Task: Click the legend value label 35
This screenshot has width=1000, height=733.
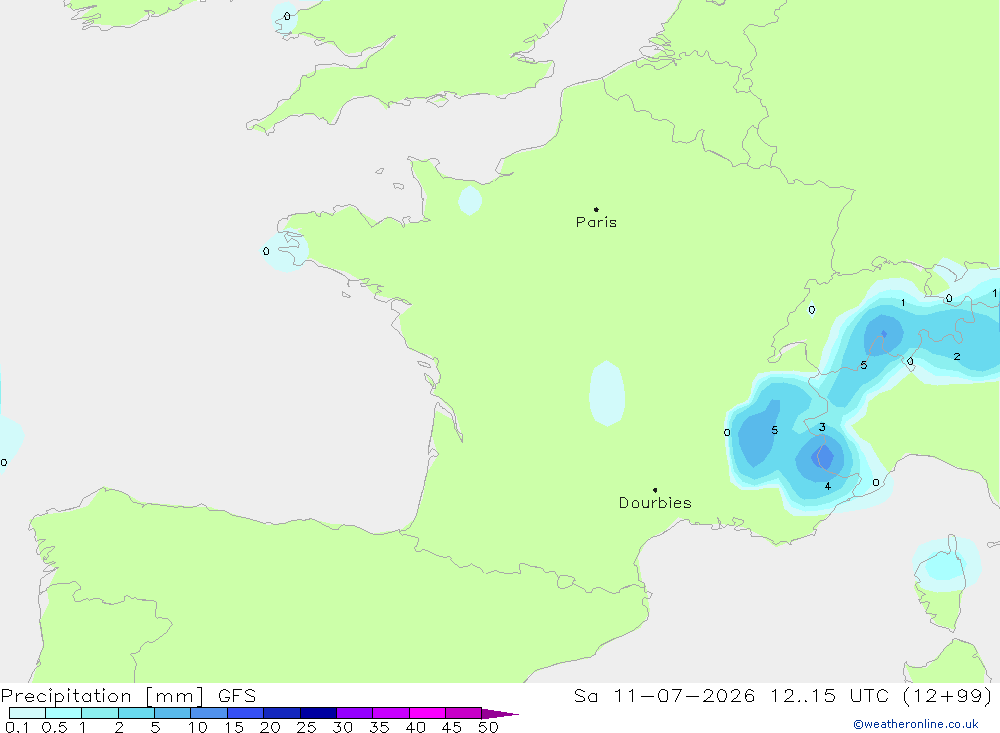Action: [x=379, y=727]
